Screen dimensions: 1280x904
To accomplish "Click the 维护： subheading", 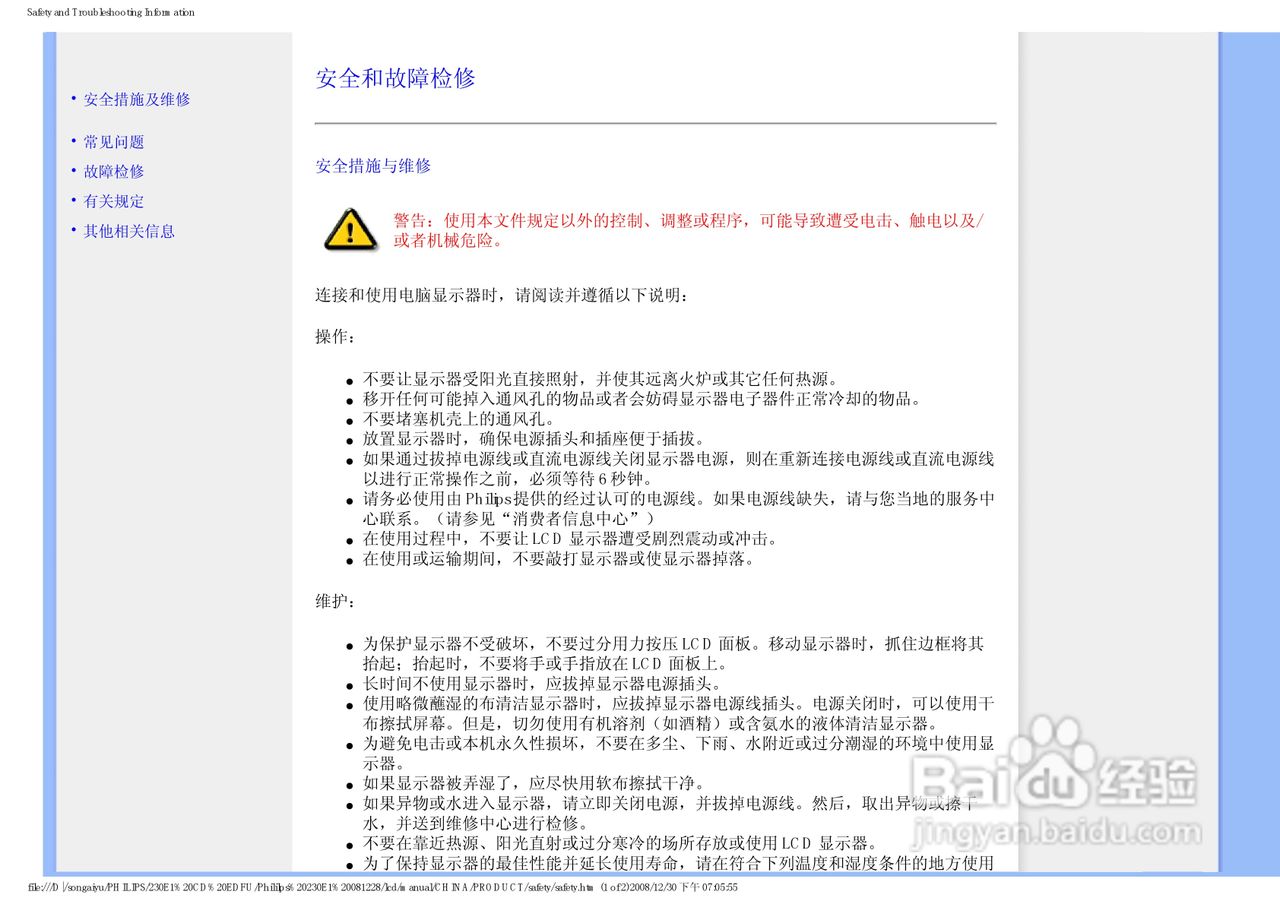I will (335, 602).
